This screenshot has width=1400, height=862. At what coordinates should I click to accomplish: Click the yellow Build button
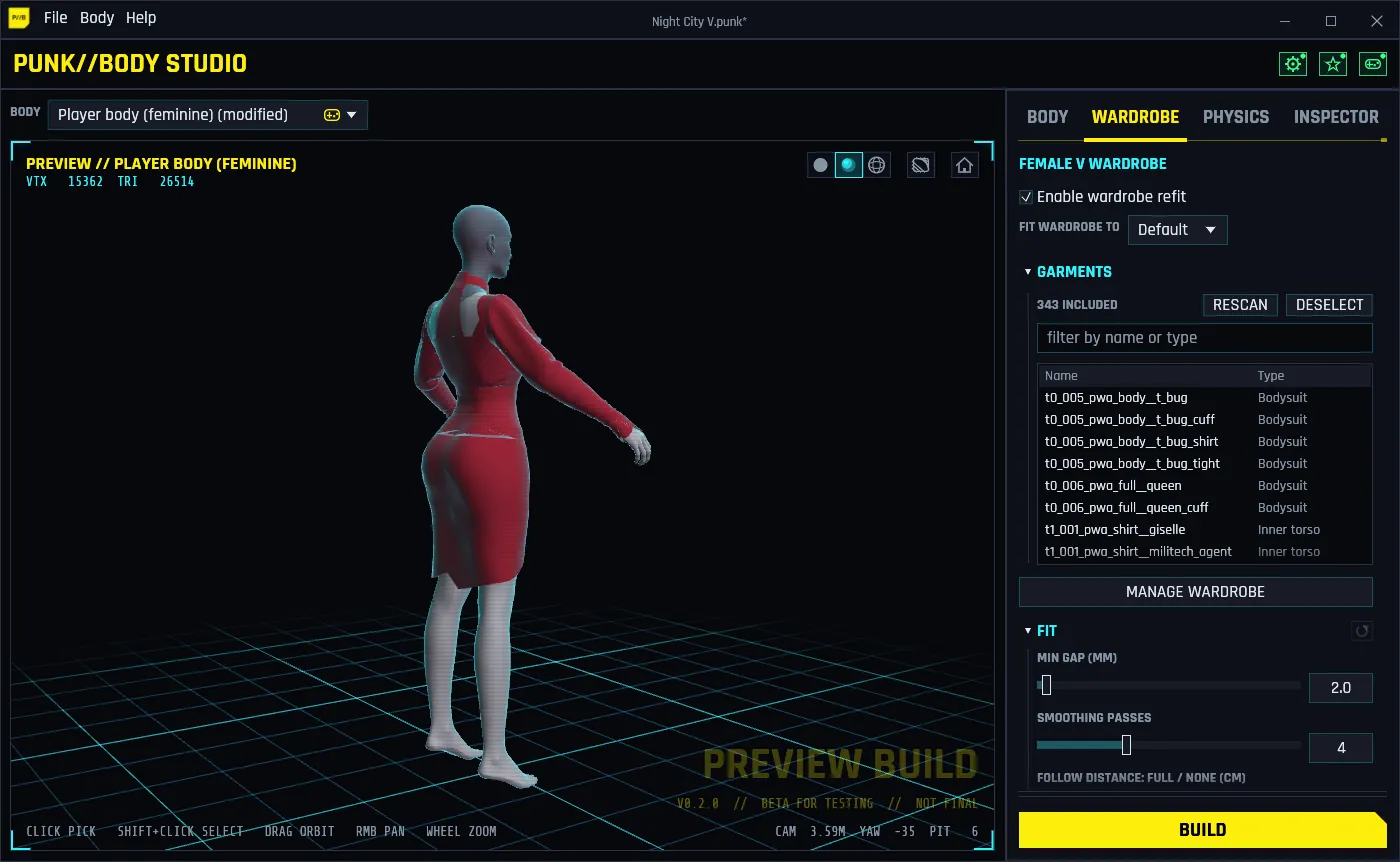click(1202, 830)
